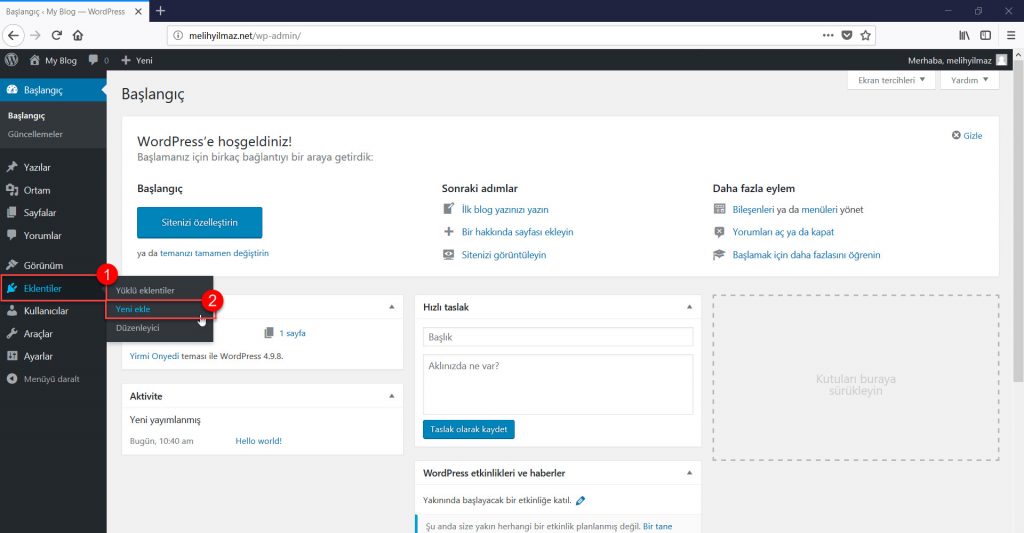The height and width of the screenshot is (533, 1024).
Task: Open Yirmi Onyedi theme link
Action: click(154, 356)
